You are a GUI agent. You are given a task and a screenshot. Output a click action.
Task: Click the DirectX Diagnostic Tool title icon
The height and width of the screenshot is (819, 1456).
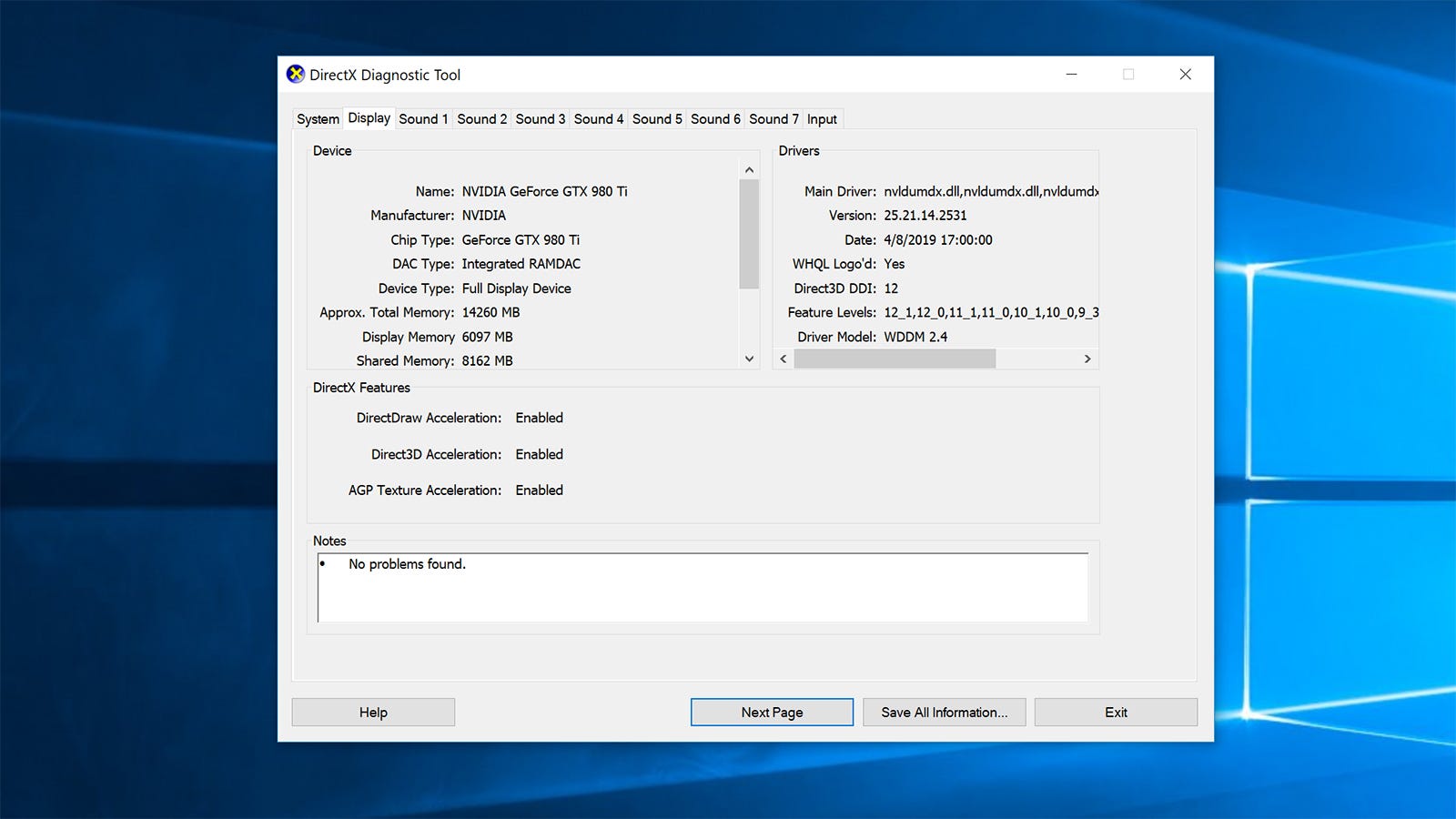coord(296,75)
